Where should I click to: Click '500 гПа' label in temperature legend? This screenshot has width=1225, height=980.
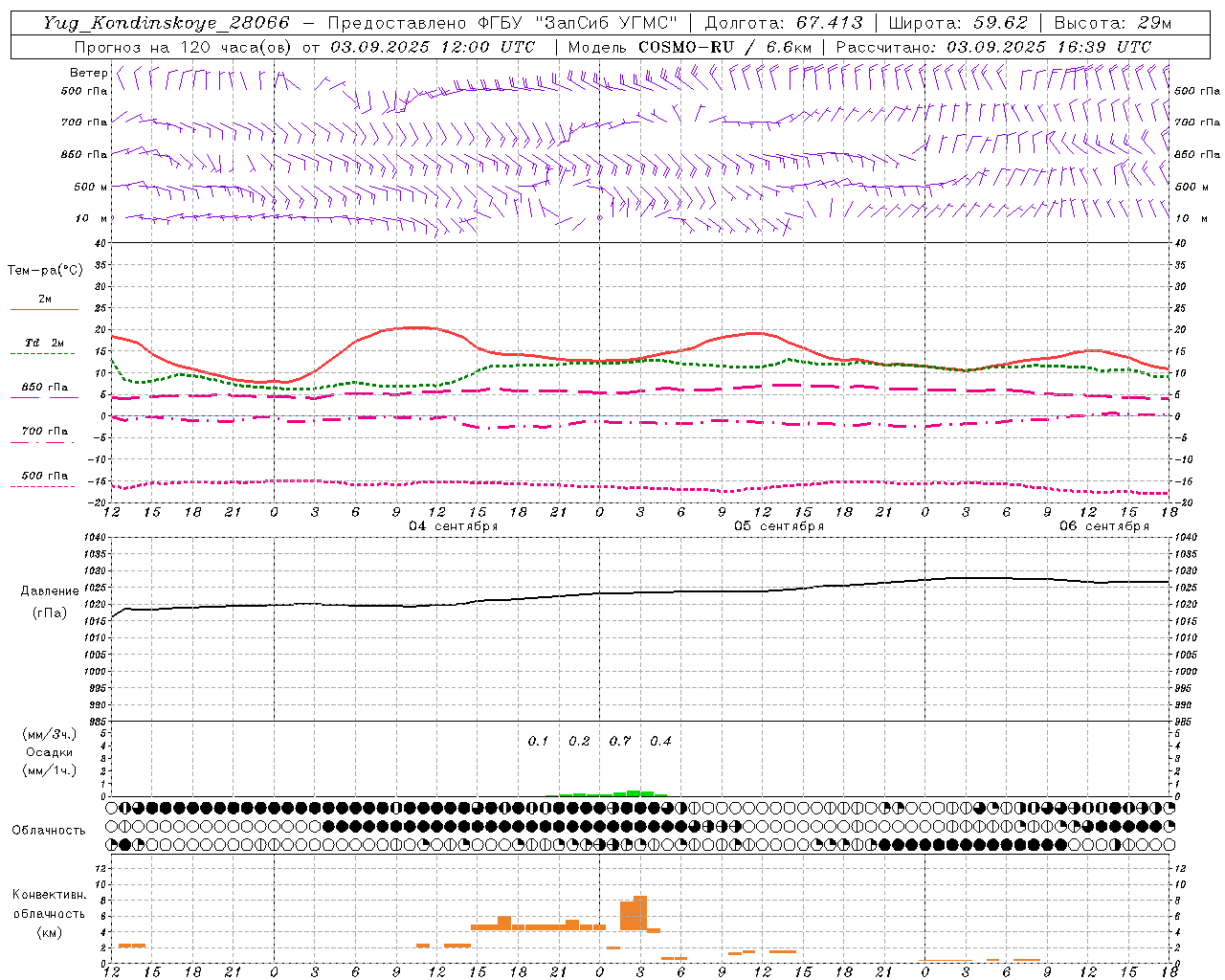click(x=45, y=476)
